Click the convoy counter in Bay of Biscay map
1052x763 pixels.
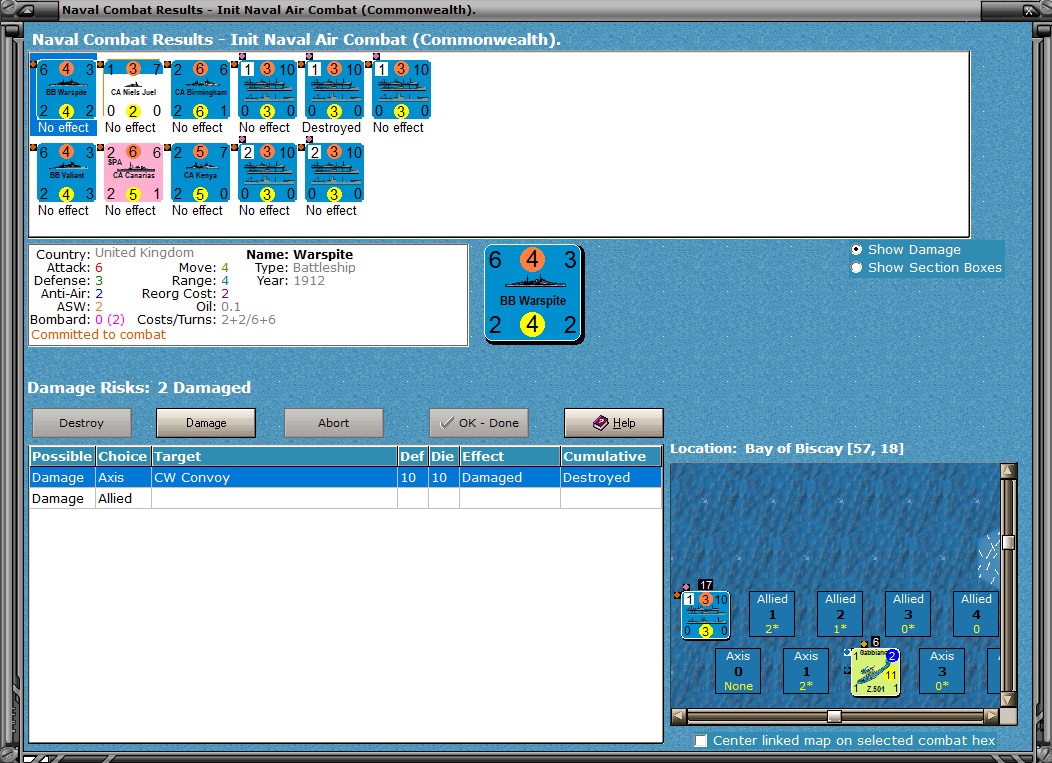(x=705, y=615)
